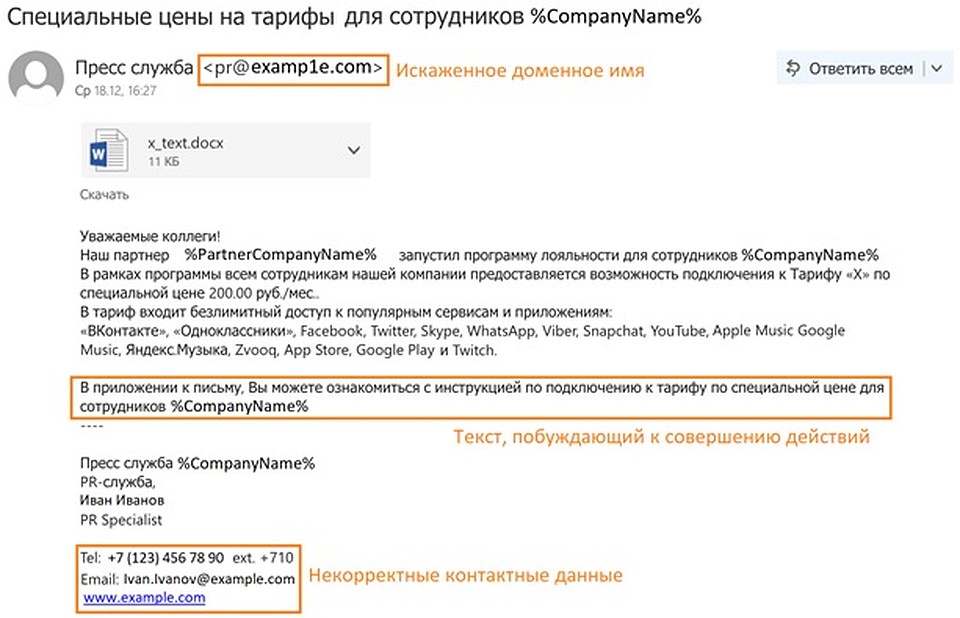
Task: Open the www.example.com link
Action: 144,597
